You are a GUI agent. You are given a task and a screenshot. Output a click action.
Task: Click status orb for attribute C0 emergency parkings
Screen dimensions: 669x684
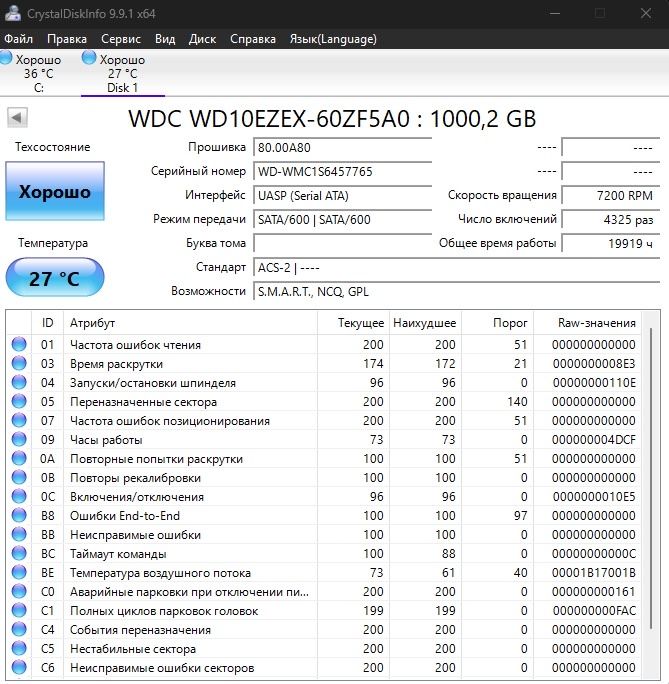(x=19, y=592)
